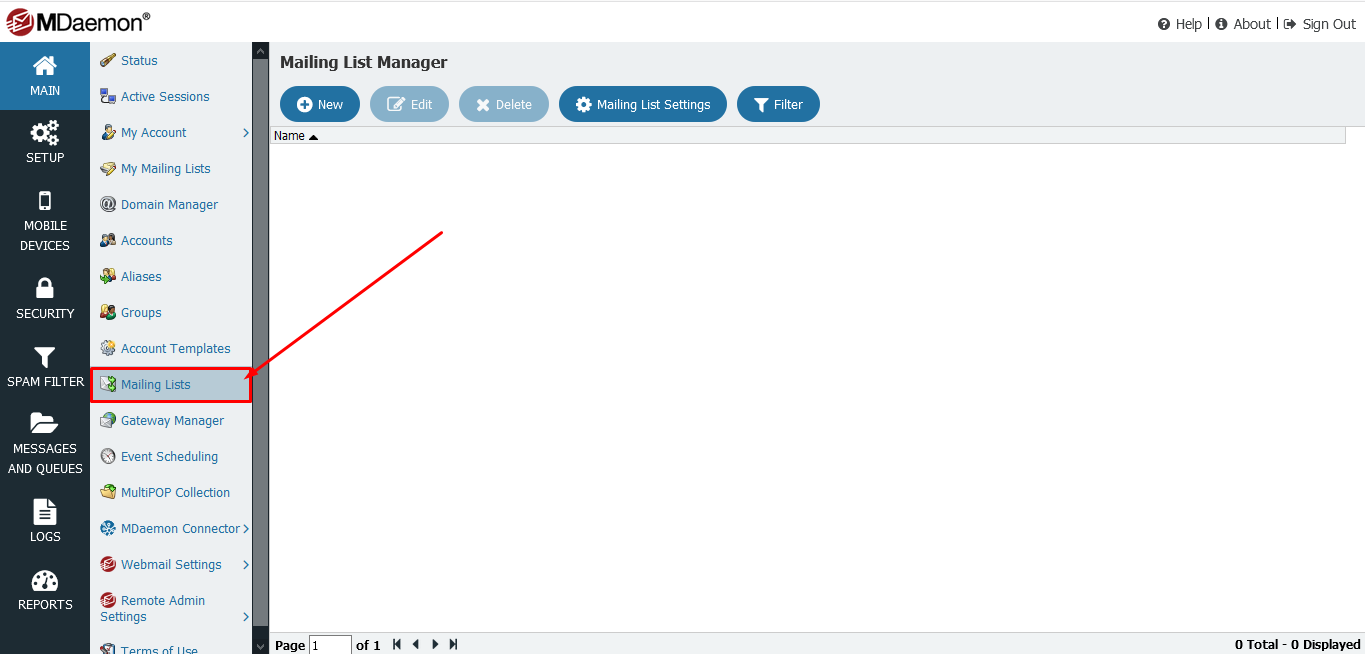
Task: Open Remote Admin Settings menu item
Action: [171, 608]
